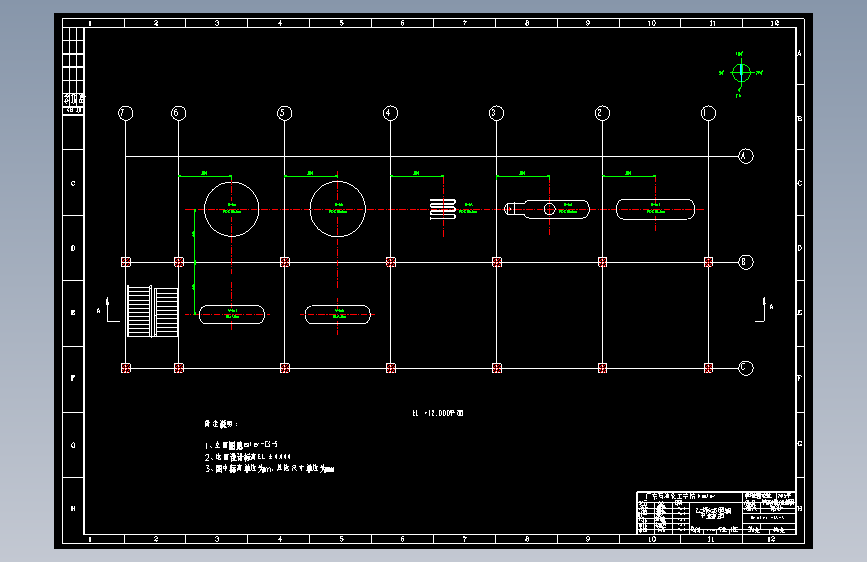Pick the green vertical dimension line beside axis 6
Image resolution: width=867 pixels, height=562 pixels.
[x=194, y=262]
